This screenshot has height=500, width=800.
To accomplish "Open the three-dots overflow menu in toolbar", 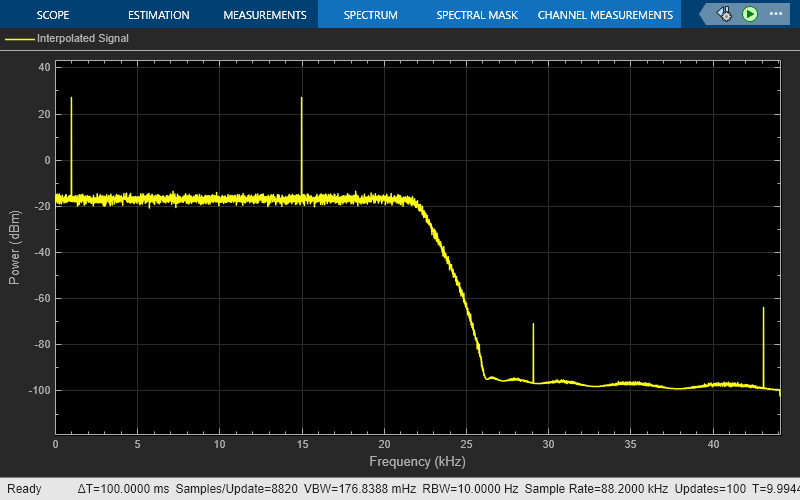I will (x=776, y=14).
